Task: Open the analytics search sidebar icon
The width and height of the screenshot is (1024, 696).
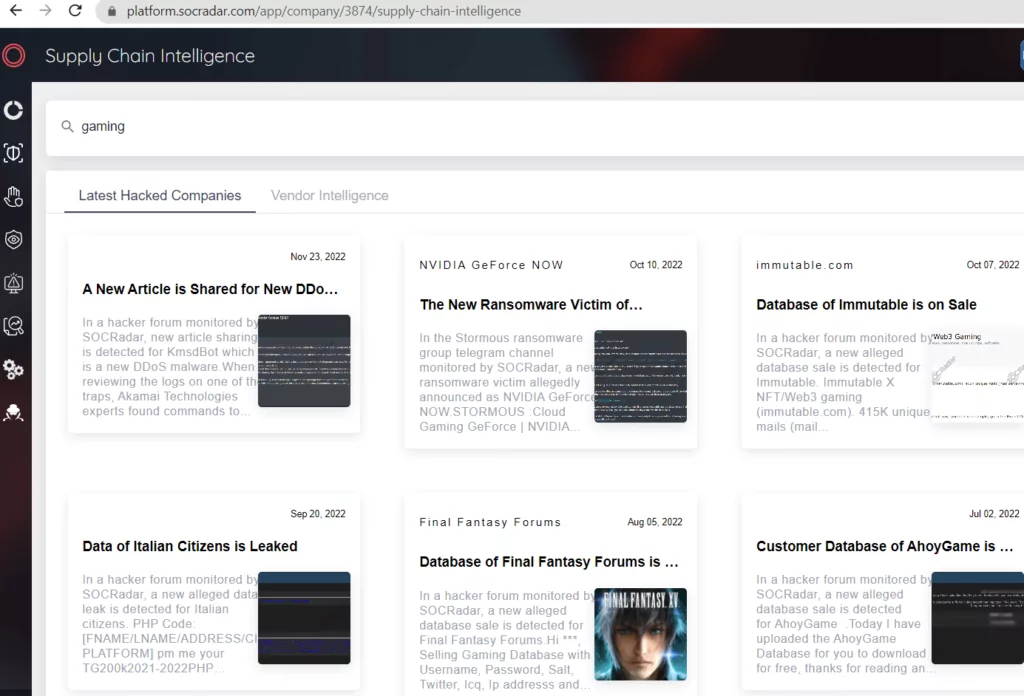Action: (x=14, y=326)
